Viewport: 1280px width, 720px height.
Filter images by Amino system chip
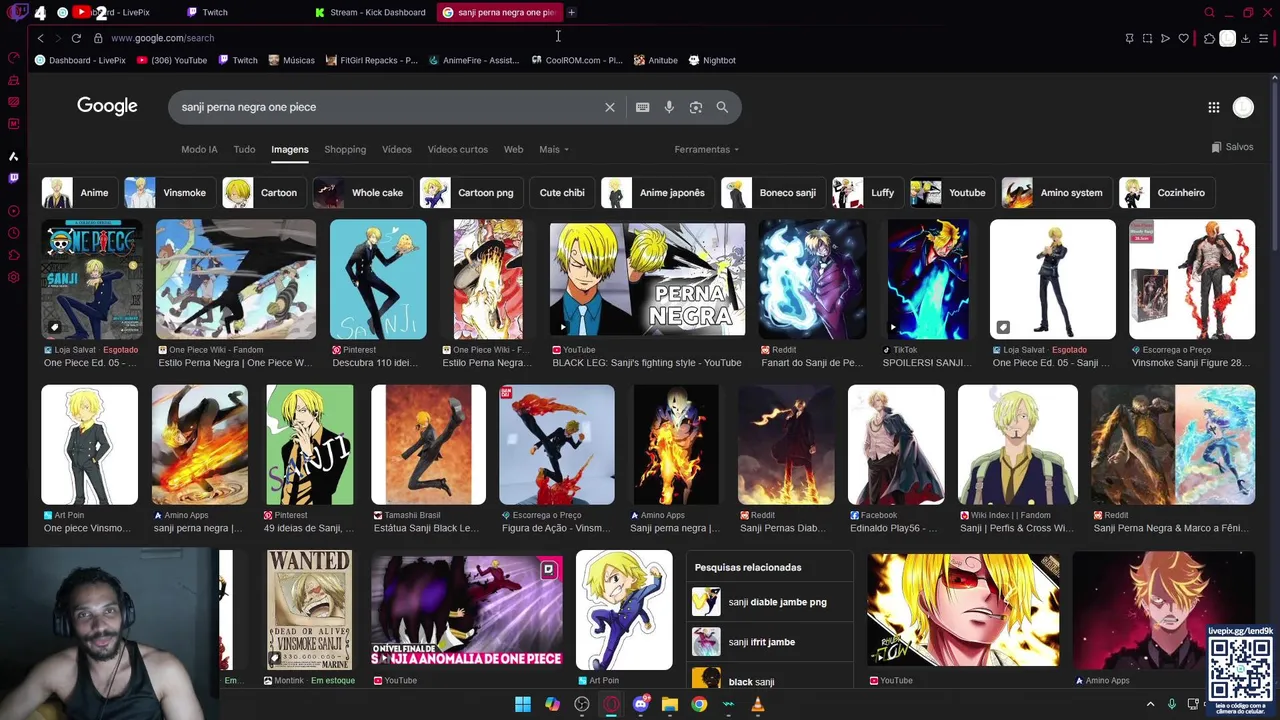pyautogui.click(x=1056, y=192)
